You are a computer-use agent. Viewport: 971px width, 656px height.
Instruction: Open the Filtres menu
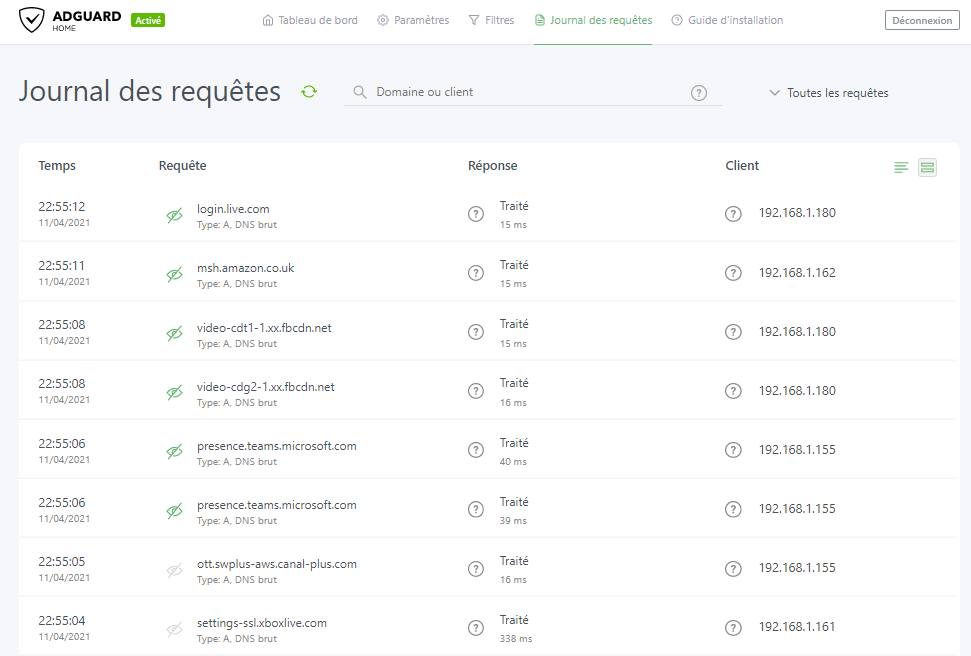coord(492,20)
